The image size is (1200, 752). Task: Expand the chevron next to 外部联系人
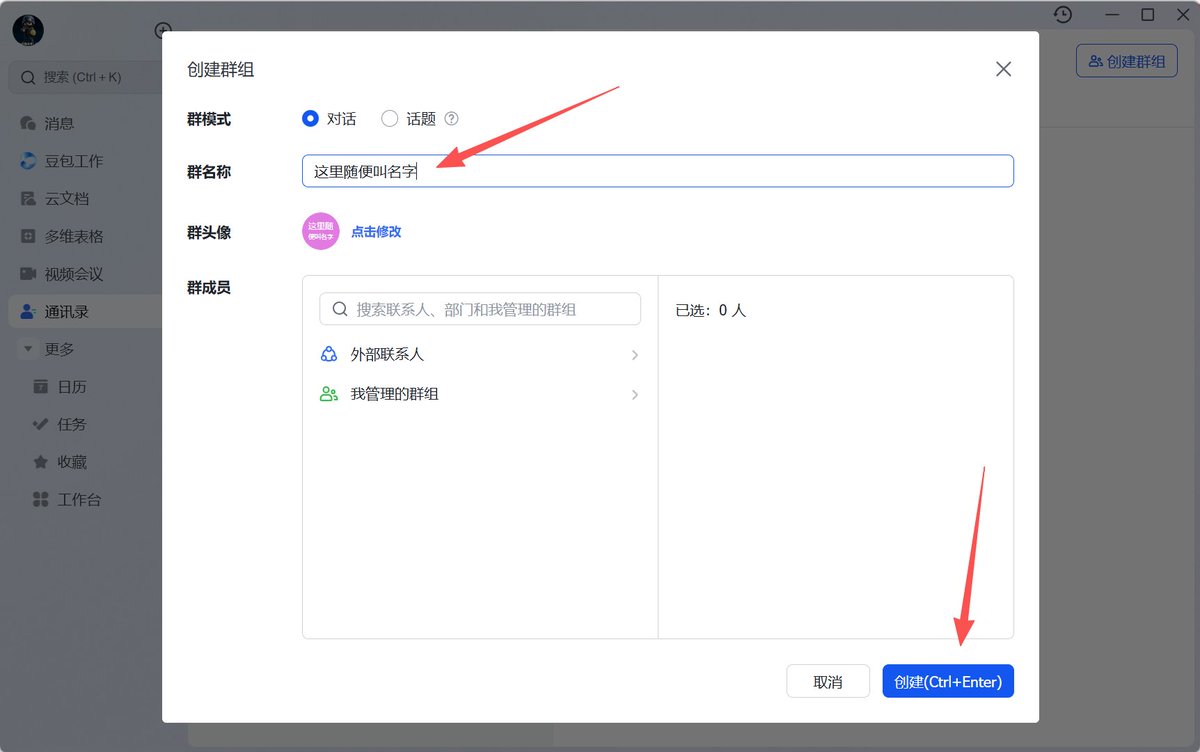pyautogui.click(x=635, y=355)
